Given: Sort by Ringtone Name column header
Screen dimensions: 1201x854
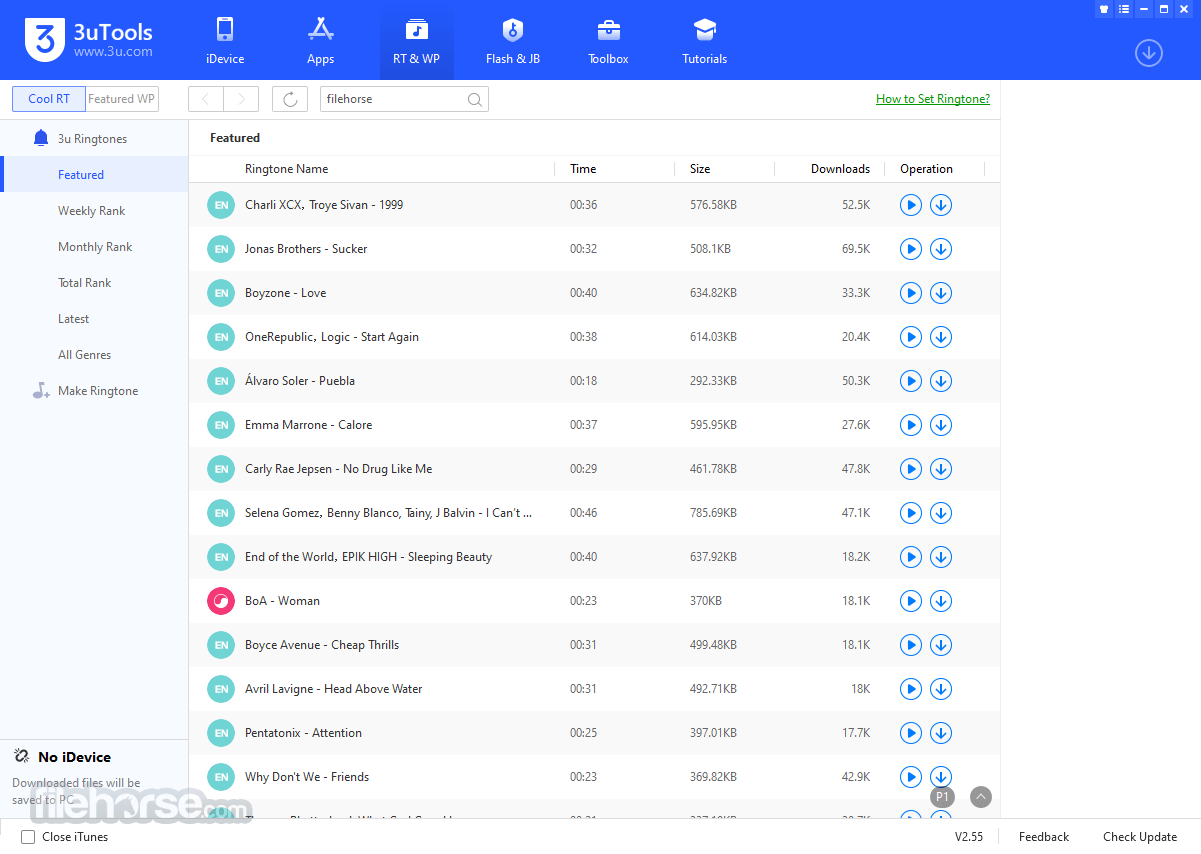Looking at the screenshot, I should (x=287, y=169).
